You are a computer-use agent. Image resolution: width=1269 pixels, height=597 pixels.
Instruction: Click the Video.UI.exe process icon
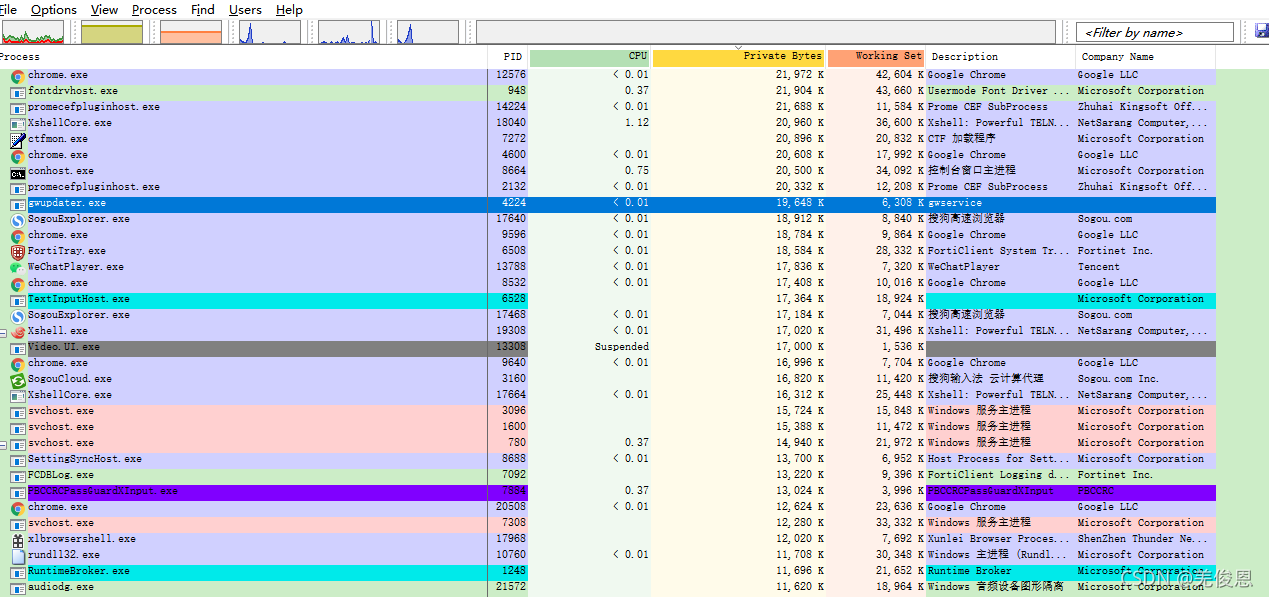coord(18,347)
